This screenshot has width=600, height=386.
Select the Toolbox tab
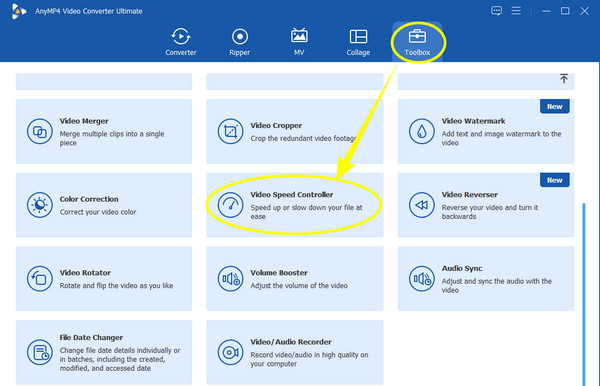click(x=417, y=42)
